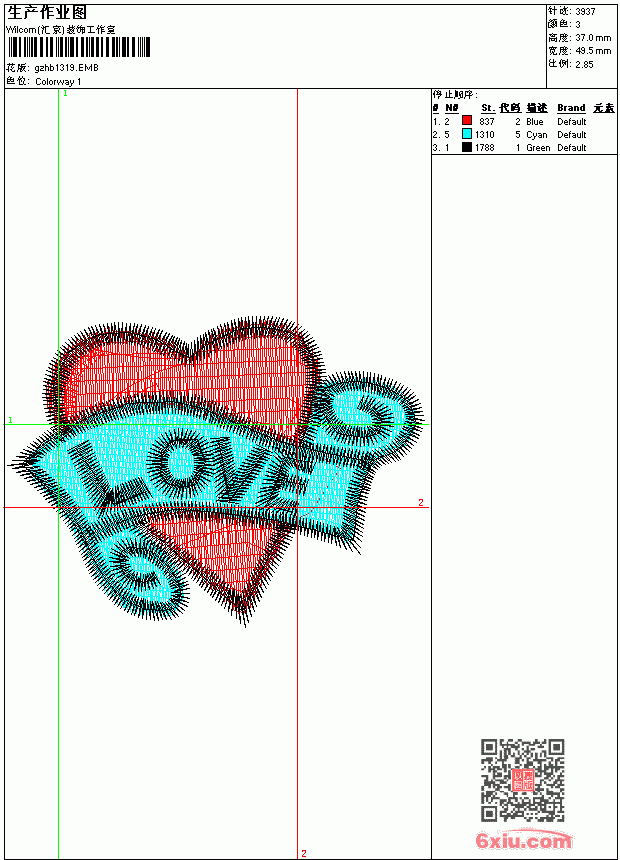620x860 pixels.
Task: Click the cyan color swatch for stop 2
Action: click(x=467, y=134)
